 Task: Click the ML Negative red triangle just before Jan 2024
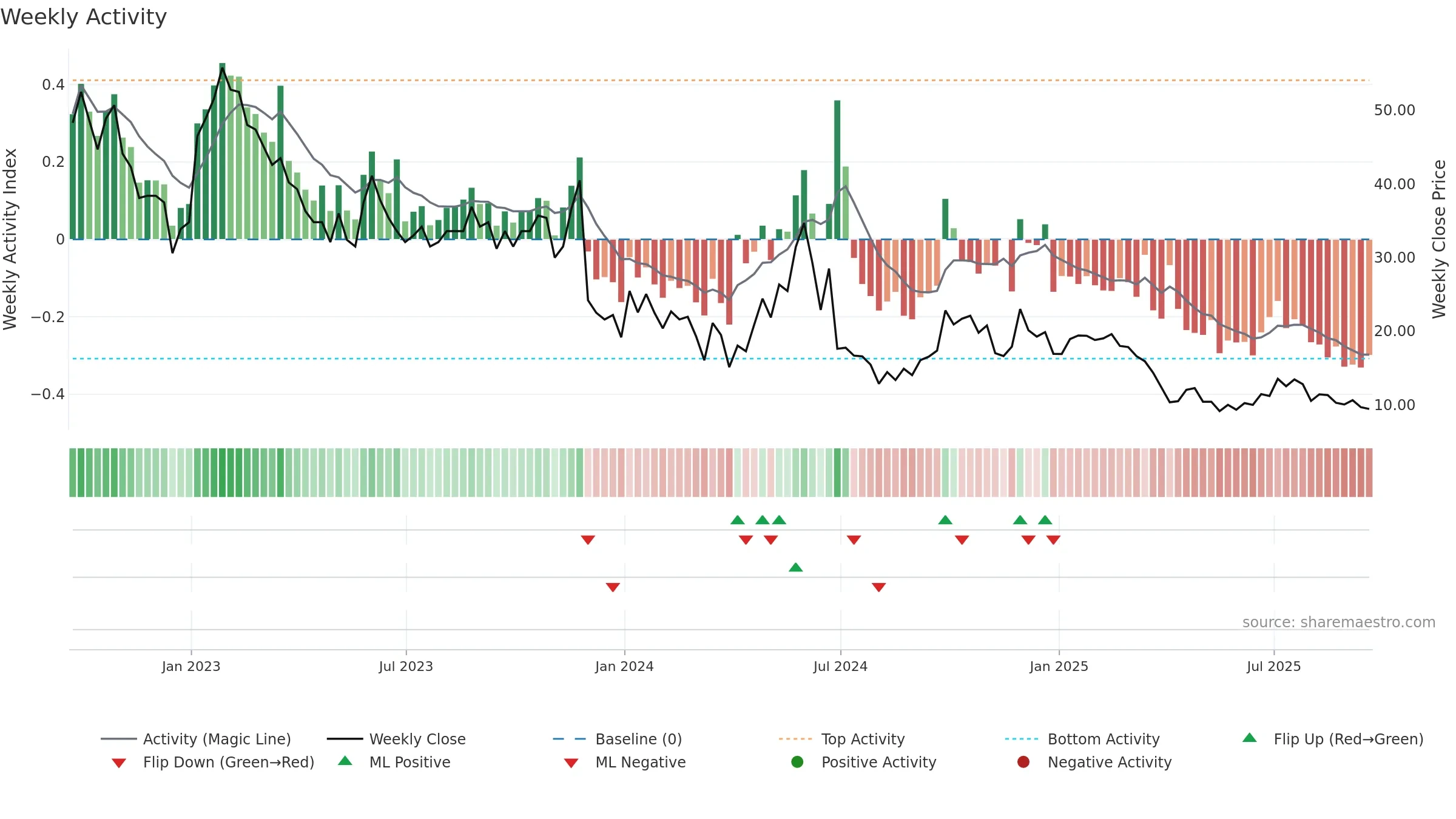tap(613, 587)
